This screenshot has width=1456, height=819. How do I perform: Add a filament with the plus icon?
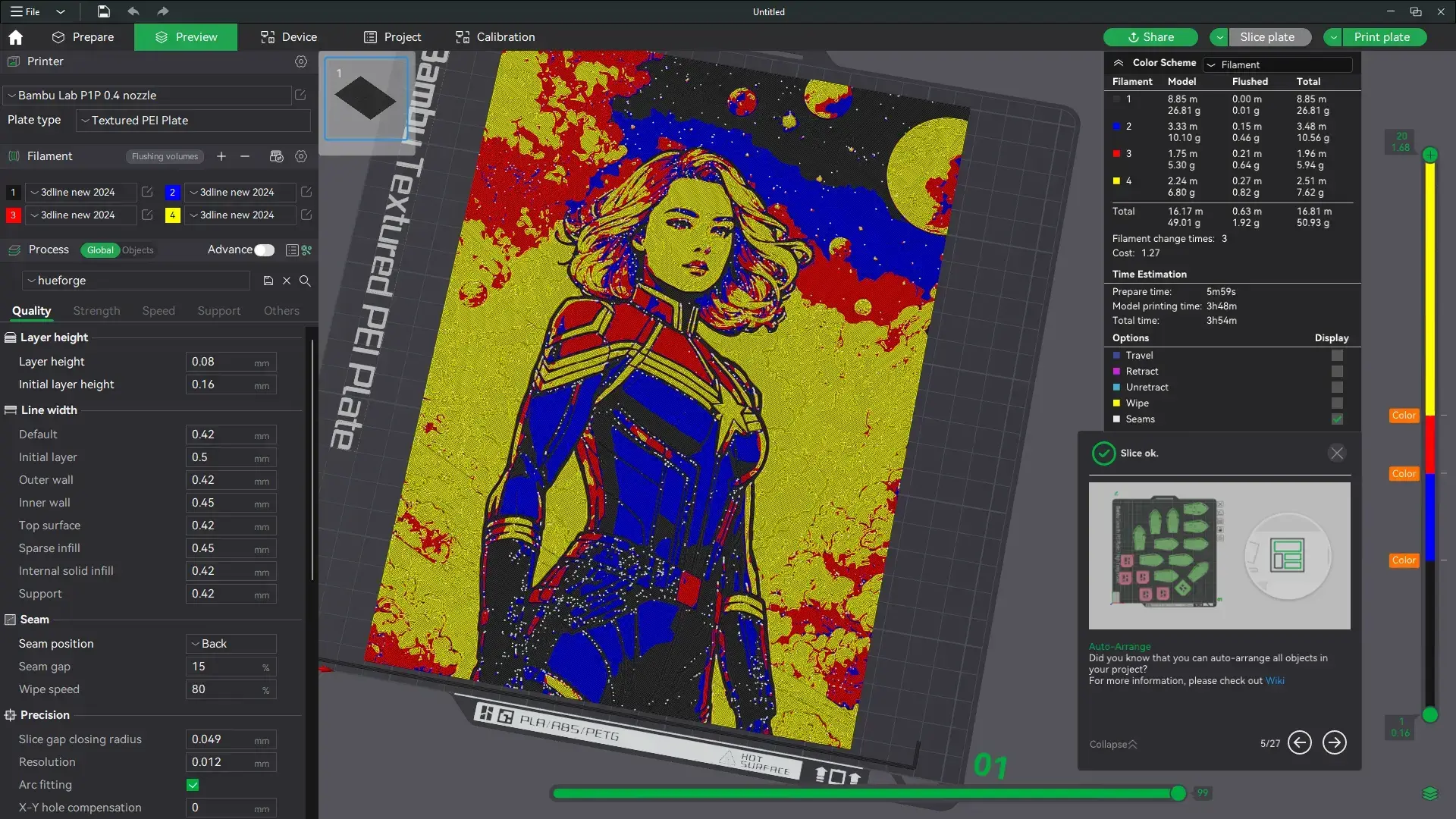(x=221, y=156)
